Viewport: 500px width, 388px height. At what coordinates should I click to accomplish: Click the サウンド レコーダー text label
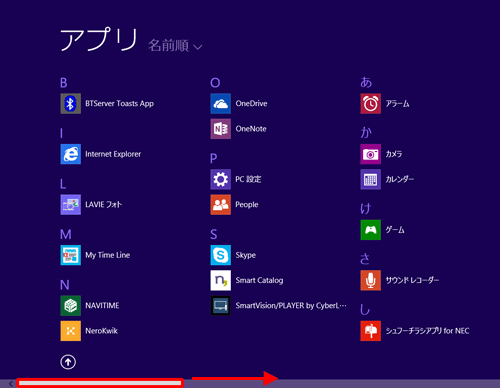point(412,280)
